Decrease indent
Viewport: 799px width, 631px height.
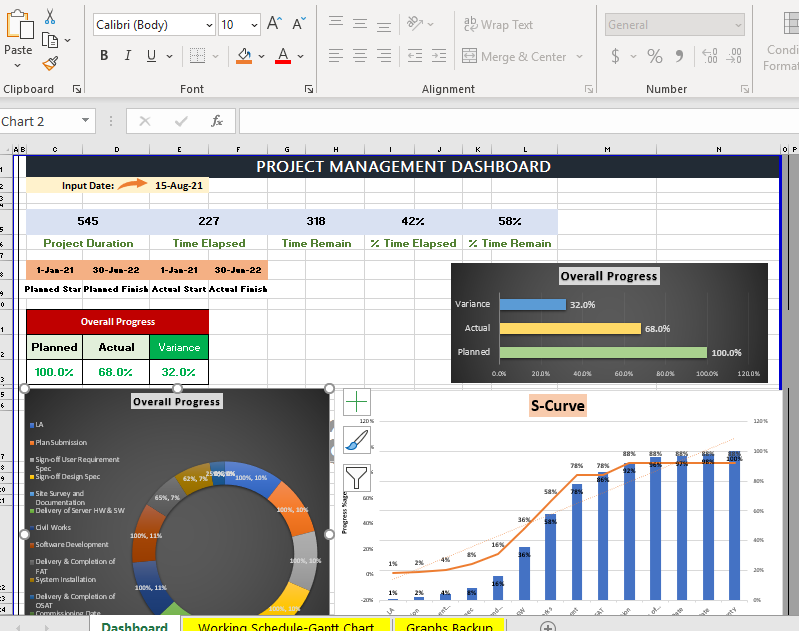point(415,56)
